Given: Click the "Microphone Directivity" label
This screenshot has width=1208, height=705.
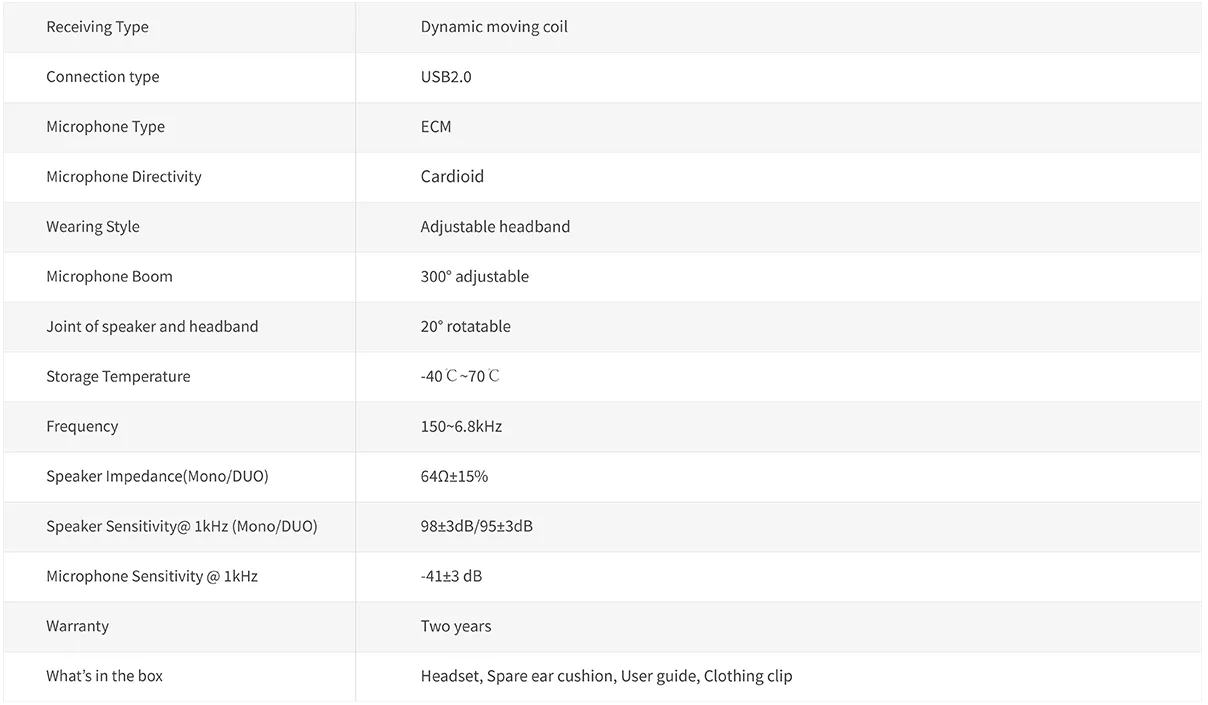Looking at the screenshot, I should (124, 177).
